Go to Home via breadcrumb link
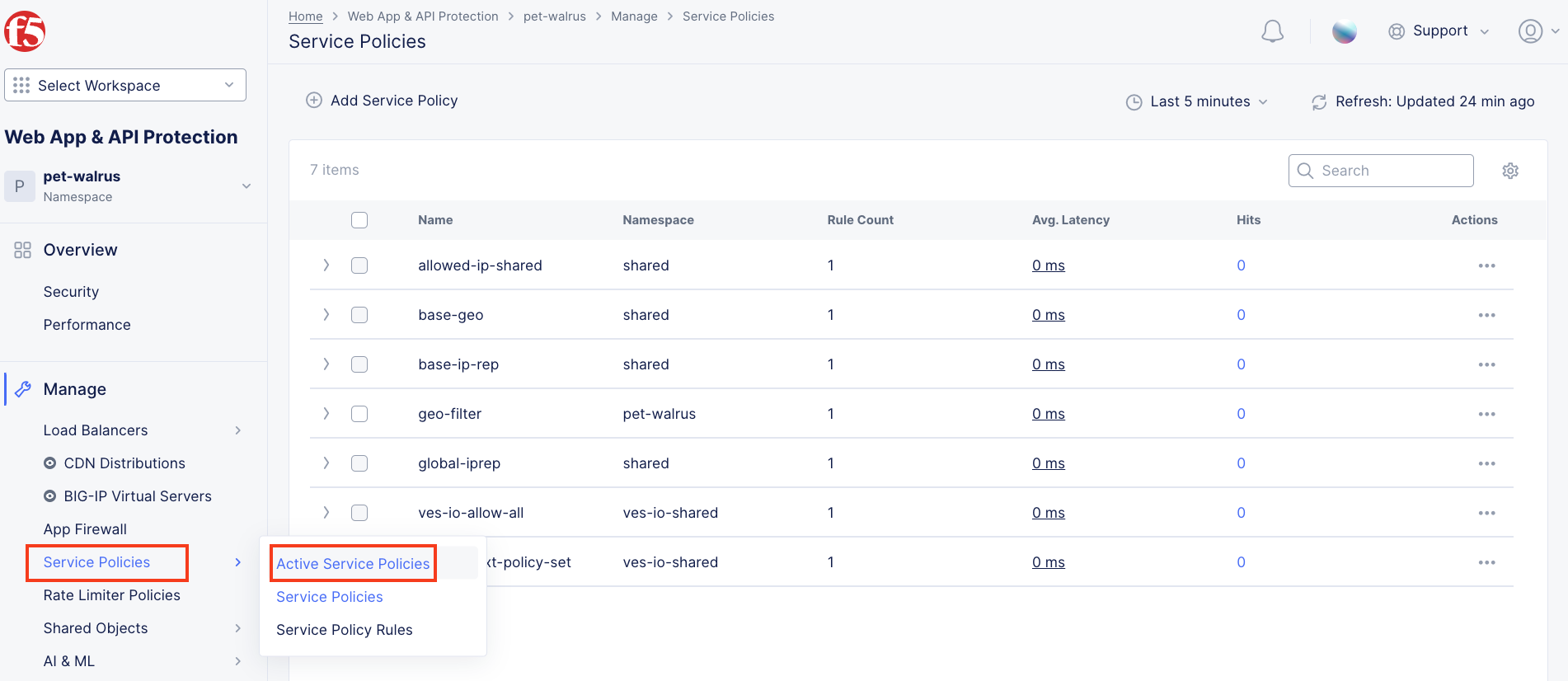 [306, 16]
